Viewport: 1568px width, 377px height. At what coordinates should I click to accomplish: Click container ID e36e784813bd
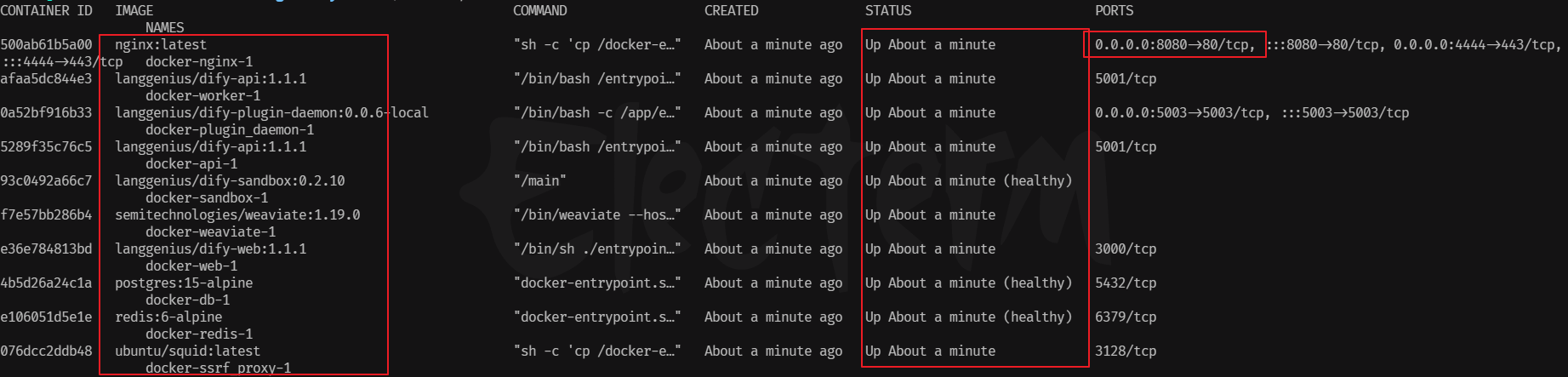pyautogui.click(x=46, y=249)
